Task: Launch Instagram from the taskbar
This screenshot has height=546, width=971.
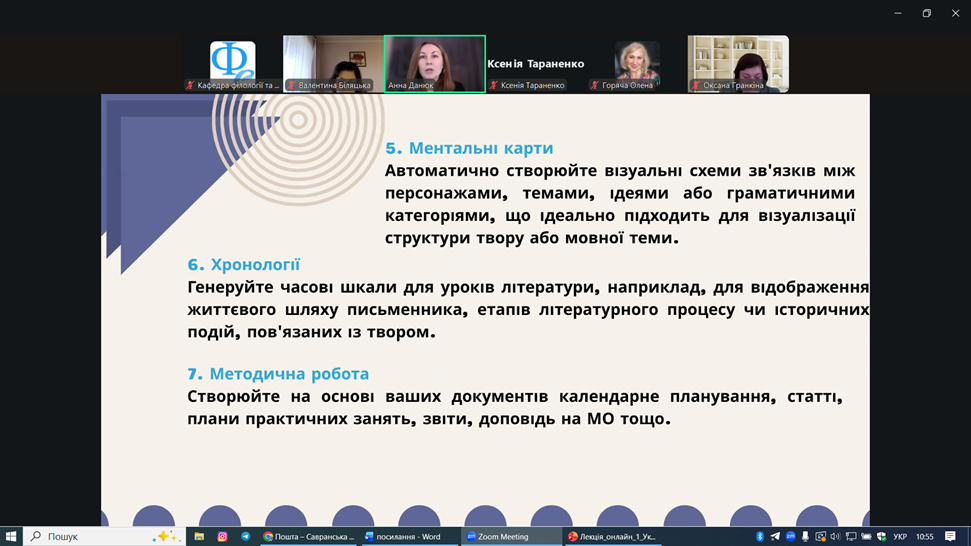Action: point(222,537)
